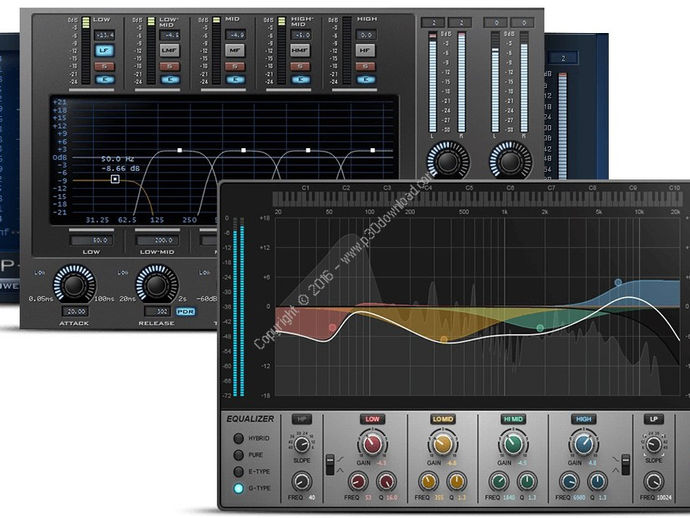Click the blue HIGH GAIN knob
Viewport: 690px width, 518px height.
tap(584, 444)
